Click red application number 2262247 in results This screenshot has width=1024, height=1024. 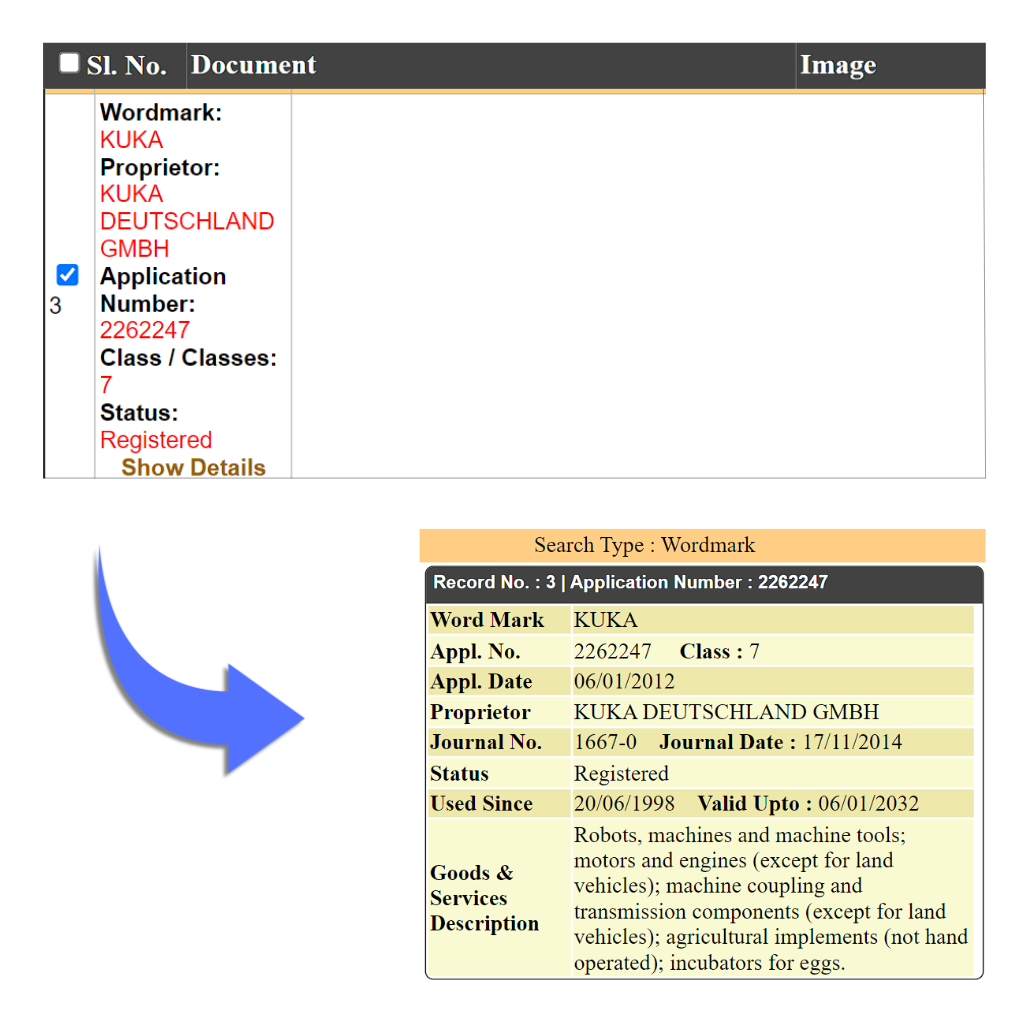[144, 330]
